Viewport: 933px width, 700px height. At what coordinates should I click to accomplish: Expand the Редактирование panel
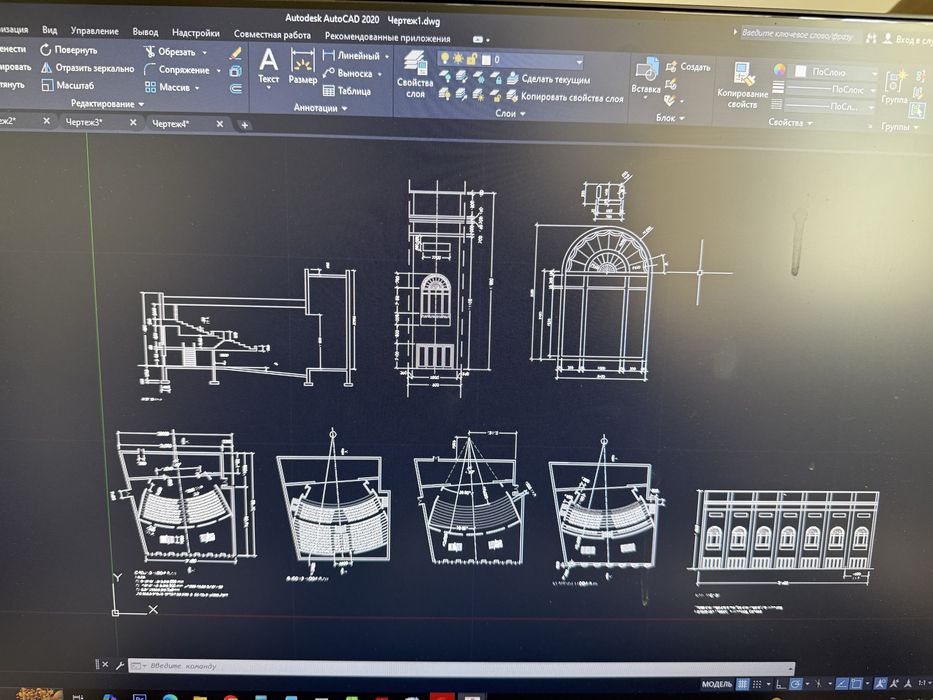[107, 104]
